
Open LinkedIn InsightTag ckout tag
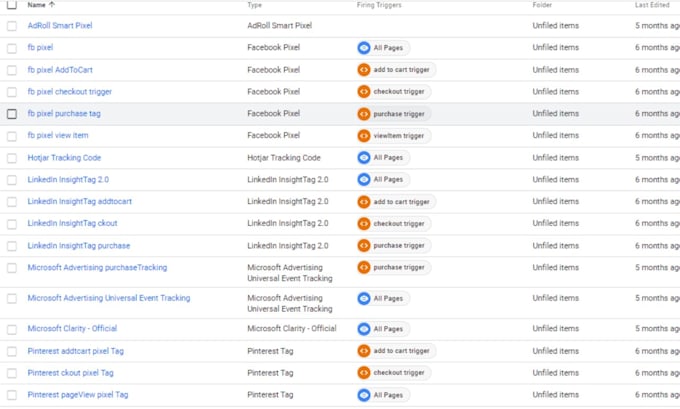point(72,223)
